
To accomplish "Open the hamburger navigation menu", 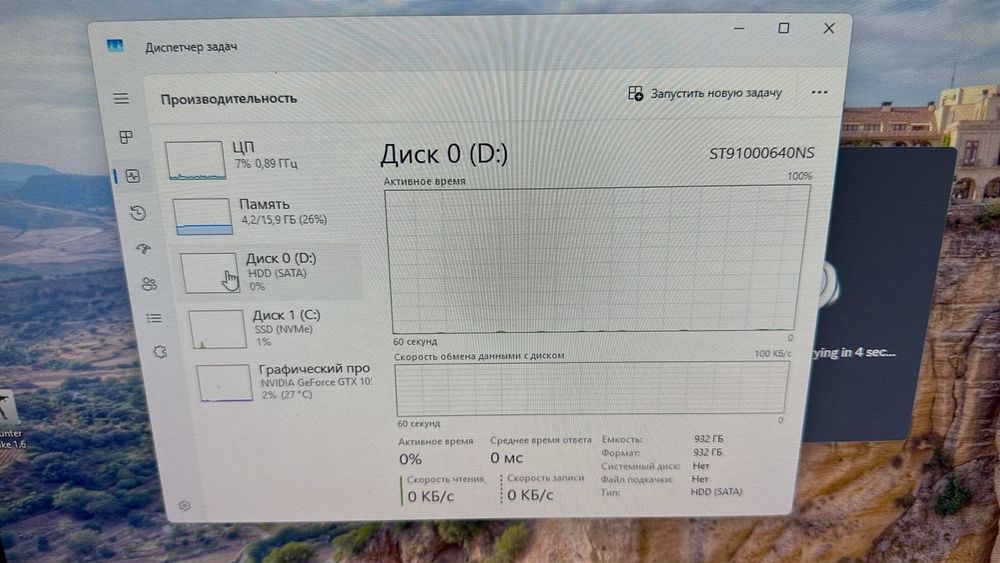I will click(121, 98).
